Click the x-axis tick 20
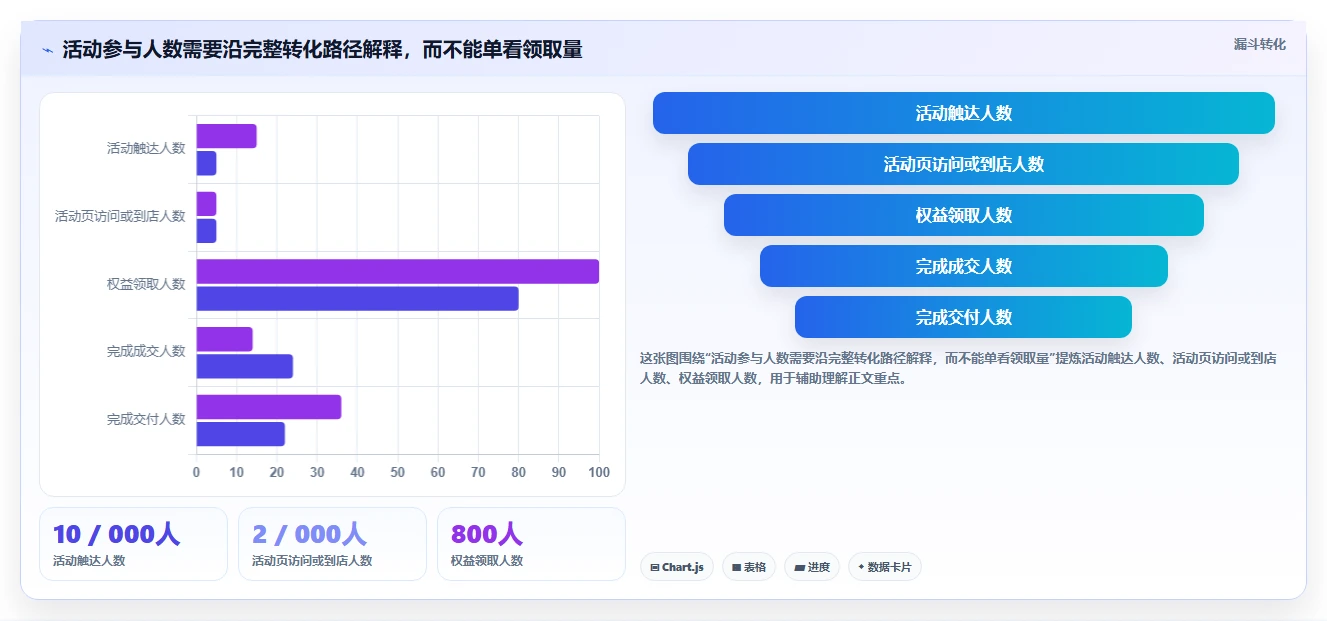 tap(277, 472)
